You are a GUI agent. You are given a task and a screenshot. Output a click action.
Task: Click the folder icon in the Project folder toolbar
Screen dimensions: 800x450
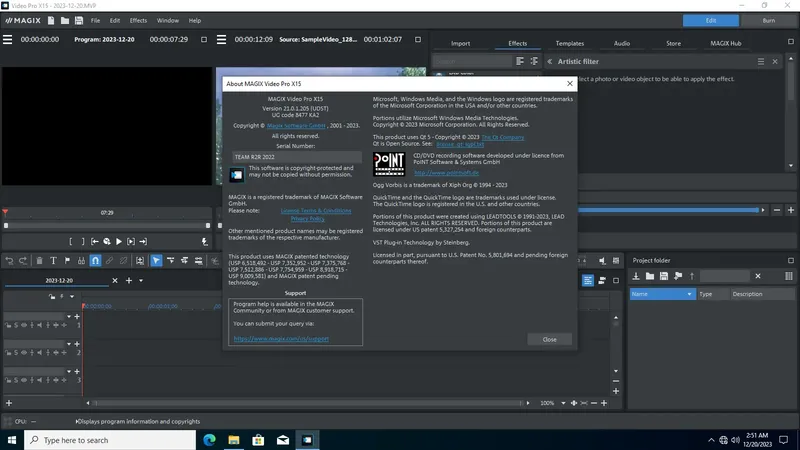(x=650, y=276)
